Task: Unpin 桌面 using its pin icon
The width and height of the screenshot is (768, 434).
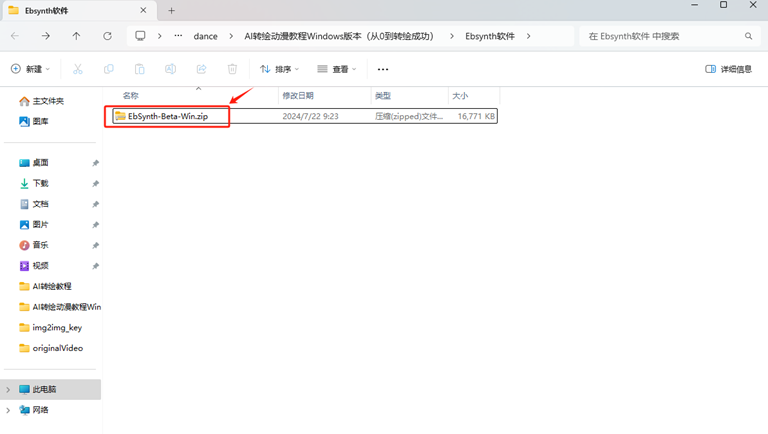Action: coord(96,163)
